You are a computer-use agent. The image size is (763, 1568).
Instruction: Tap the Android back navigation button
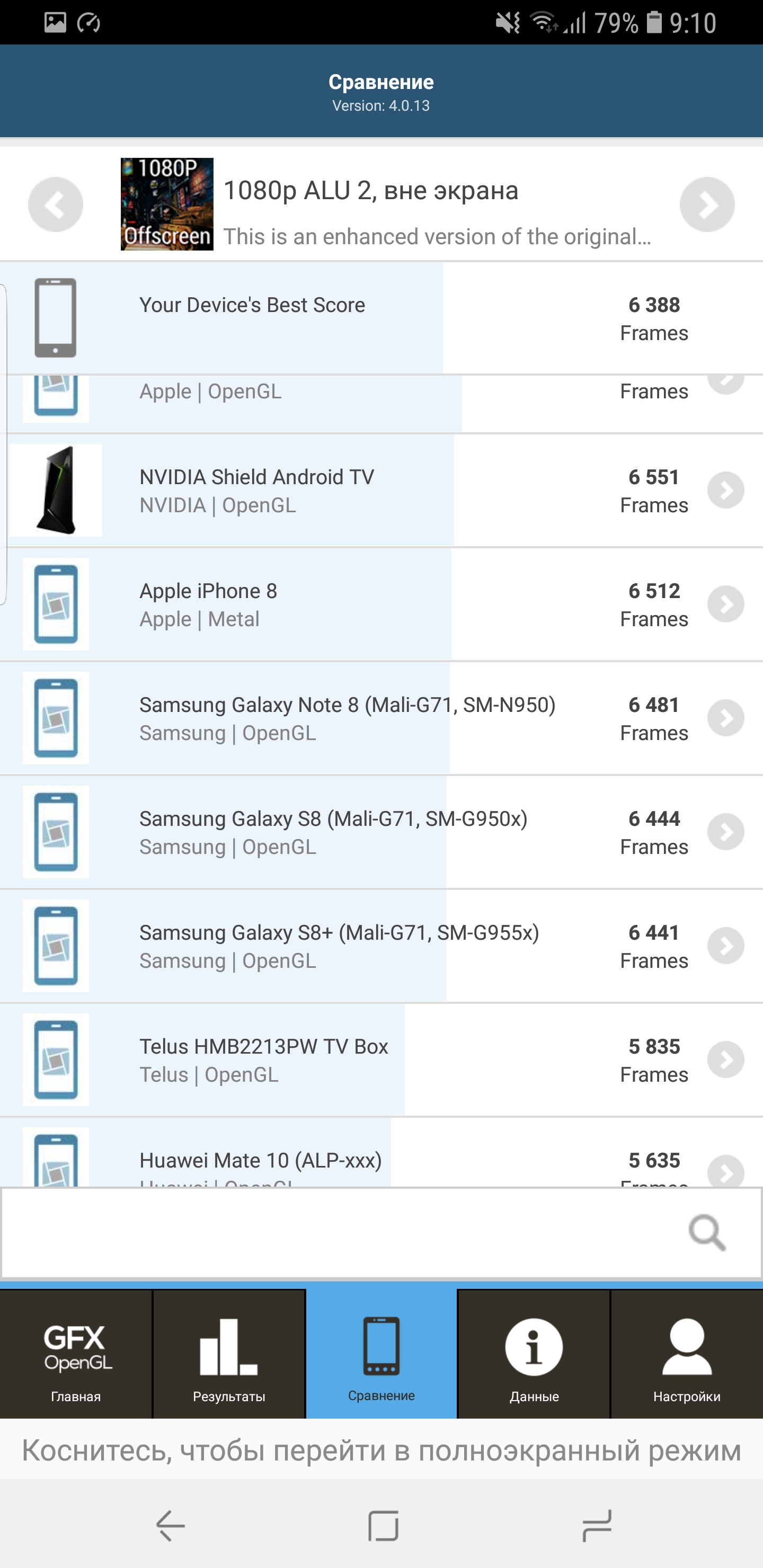[170, 1526]
